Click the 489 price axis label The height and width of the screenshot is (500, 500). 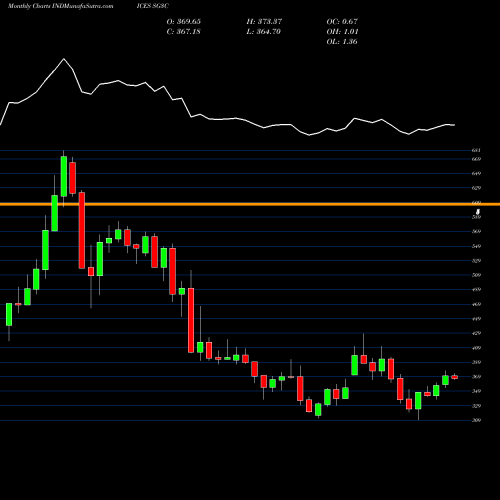pyautogui.click(x=476, y=290)
